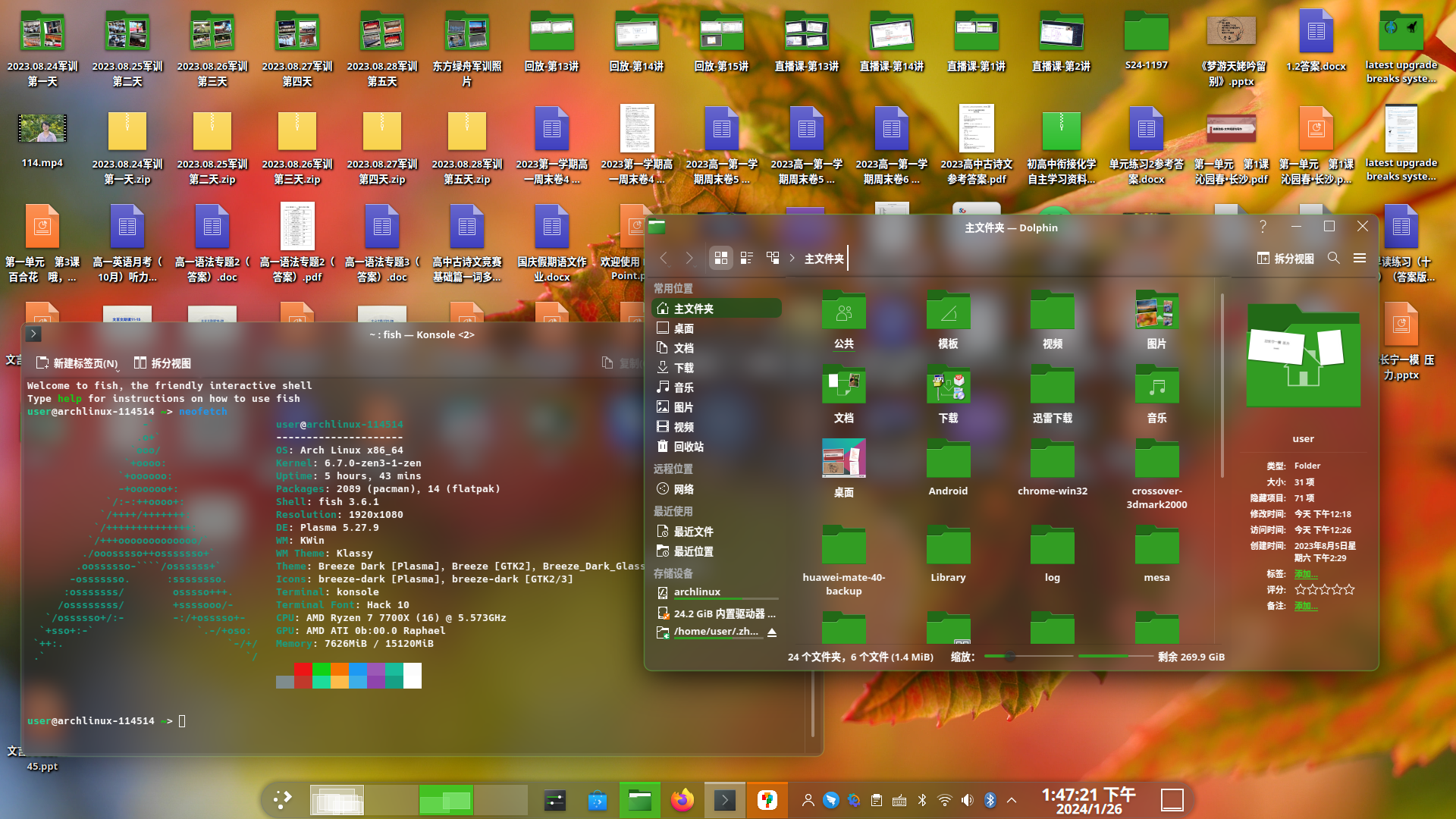Set rating with the fifth star
This screenshot has height=819, width=1456.
(x=1350, y=590)
